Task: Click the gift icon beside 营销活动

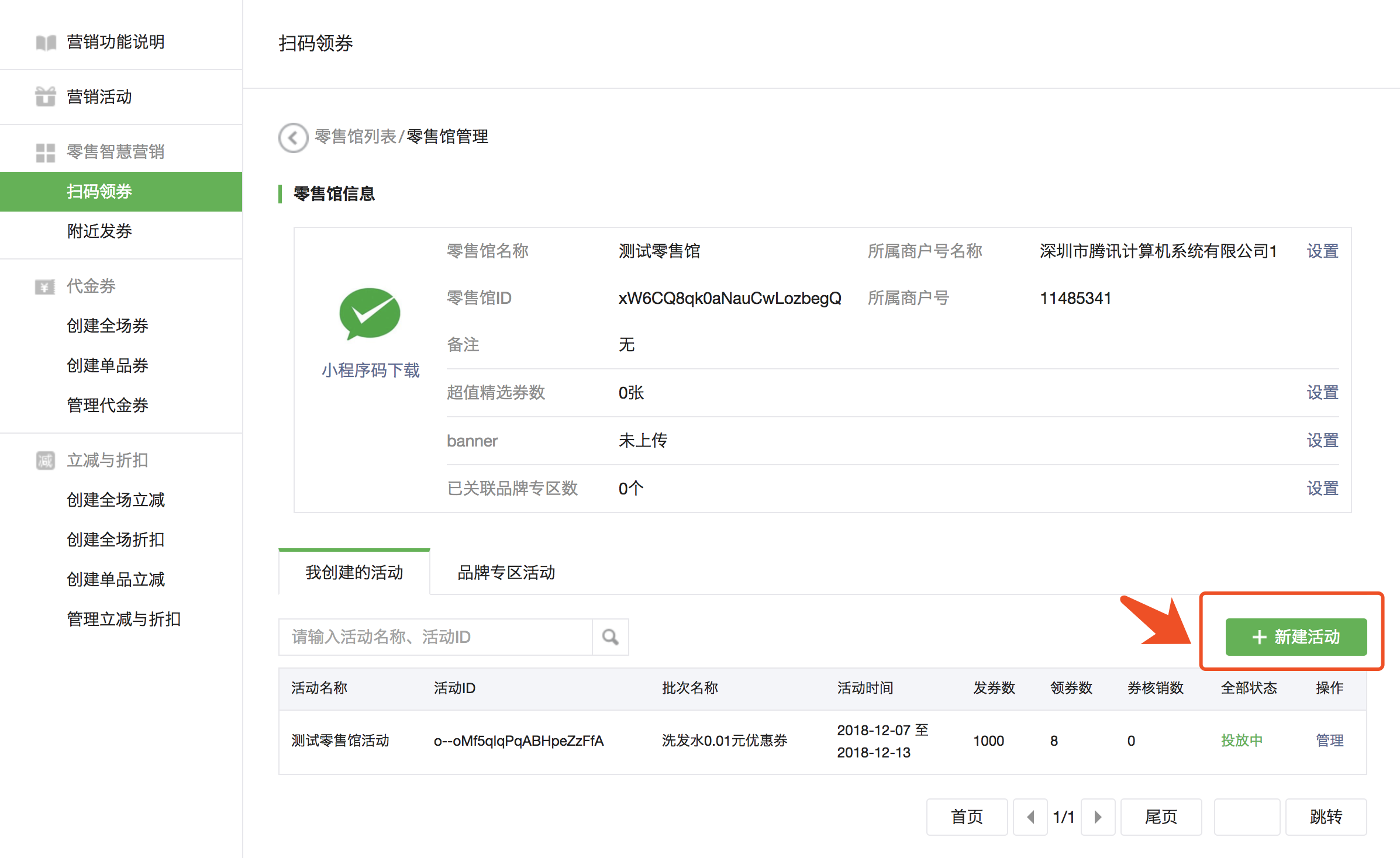Action: 46,97
